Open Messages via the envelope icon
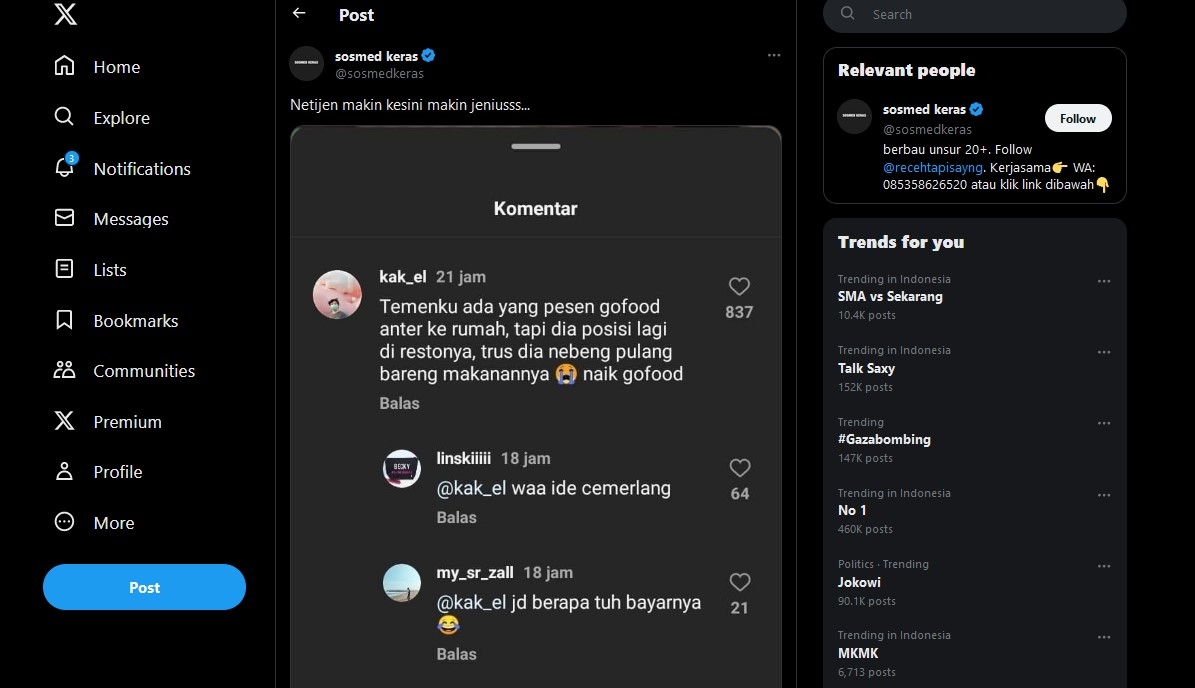This screenshot has height=688, width=1195. pyautogui.click(x=64, y=218)
